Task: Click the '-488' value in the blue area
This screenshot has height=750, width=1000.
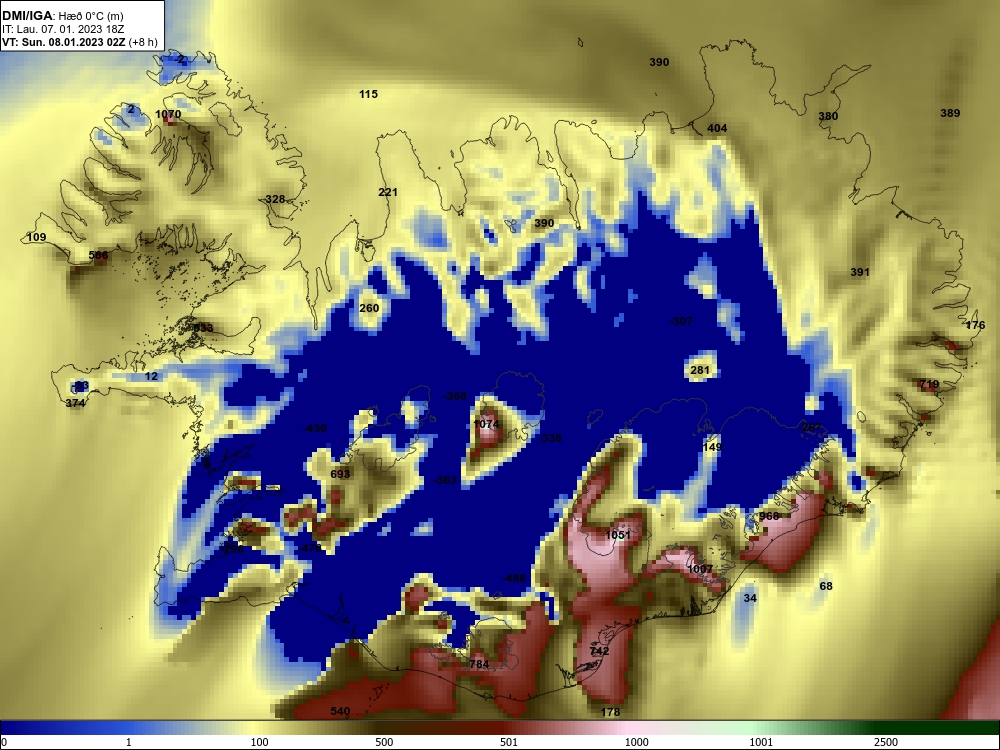Action: (x=514, y=578)
